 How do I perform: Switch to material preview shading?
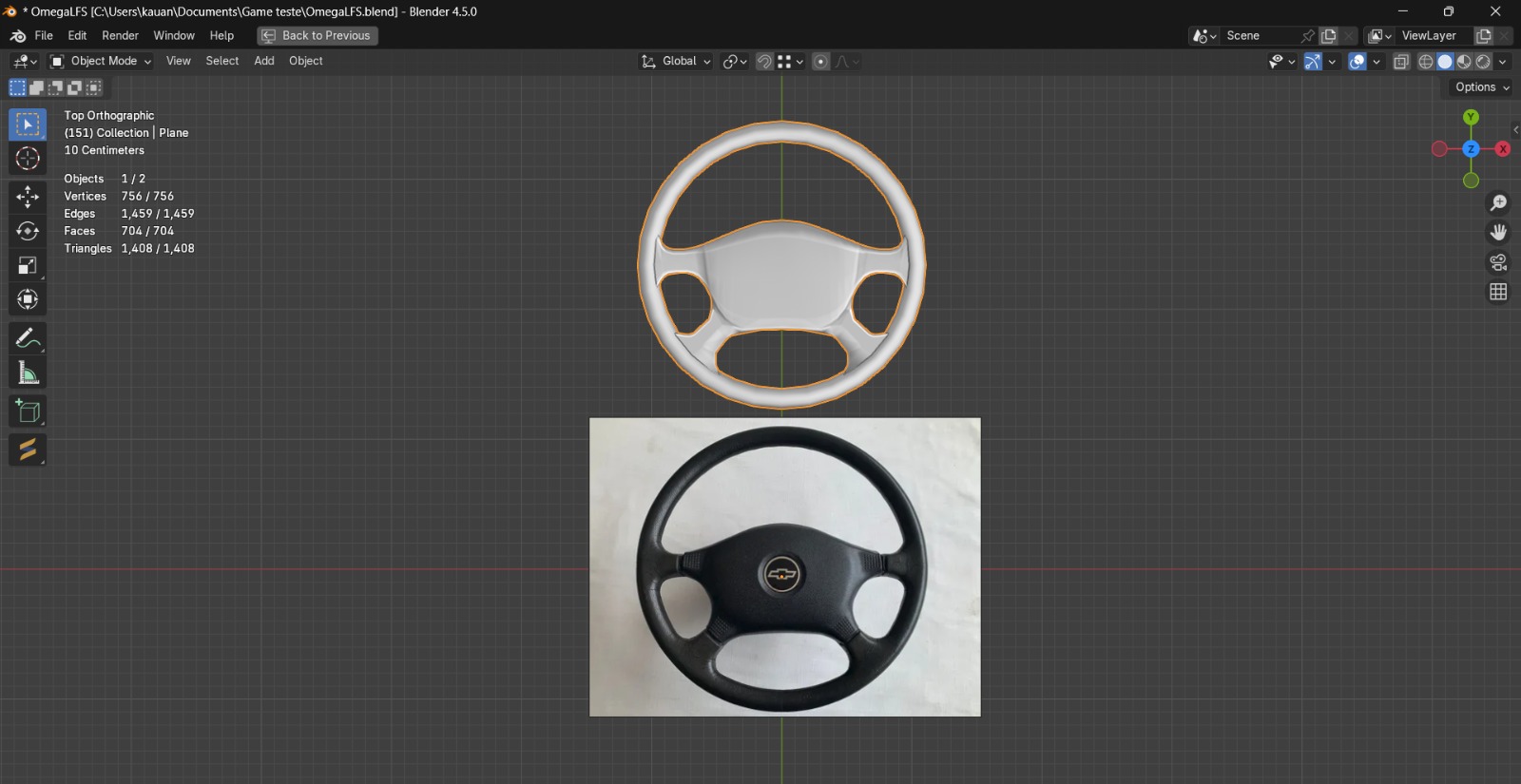pyautogui.click(x=1464, y=62)
